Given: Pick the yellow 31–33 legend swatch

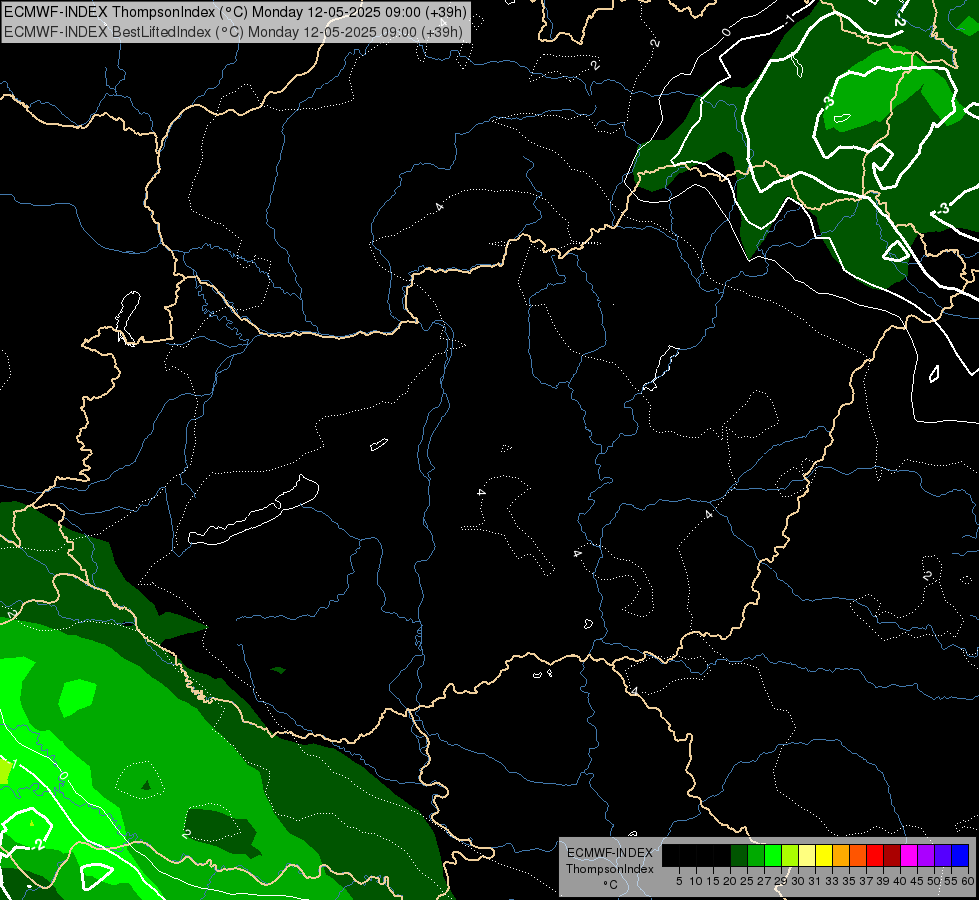Looking at the screenshot, I should (x=824, y=855).
